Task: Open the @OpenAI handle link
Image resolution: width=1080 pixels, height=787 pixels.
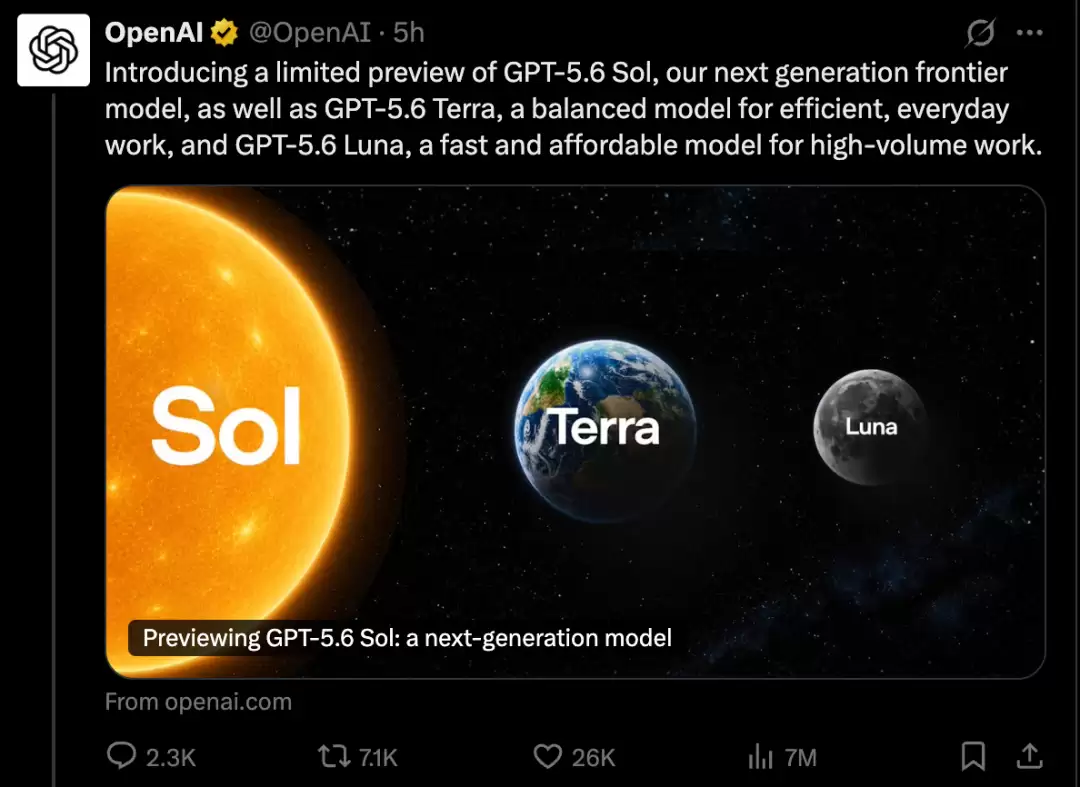Action: 309,32
